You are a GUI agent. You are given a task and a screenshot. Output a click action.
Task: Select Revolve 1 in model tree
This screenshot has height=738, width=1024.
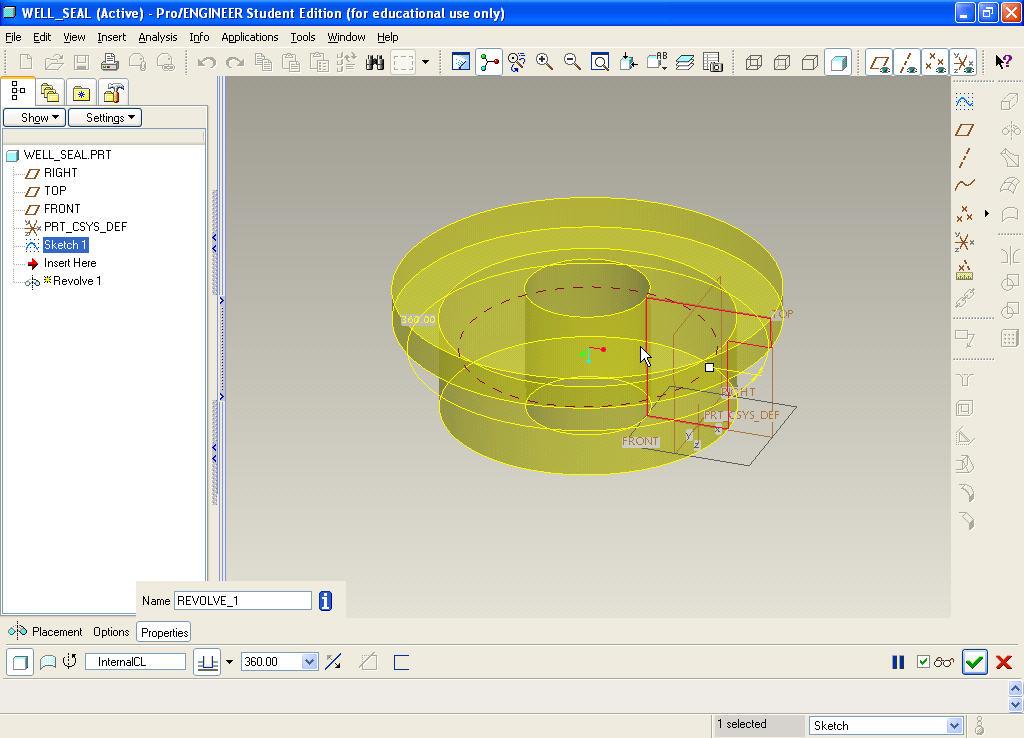(77, 281)
